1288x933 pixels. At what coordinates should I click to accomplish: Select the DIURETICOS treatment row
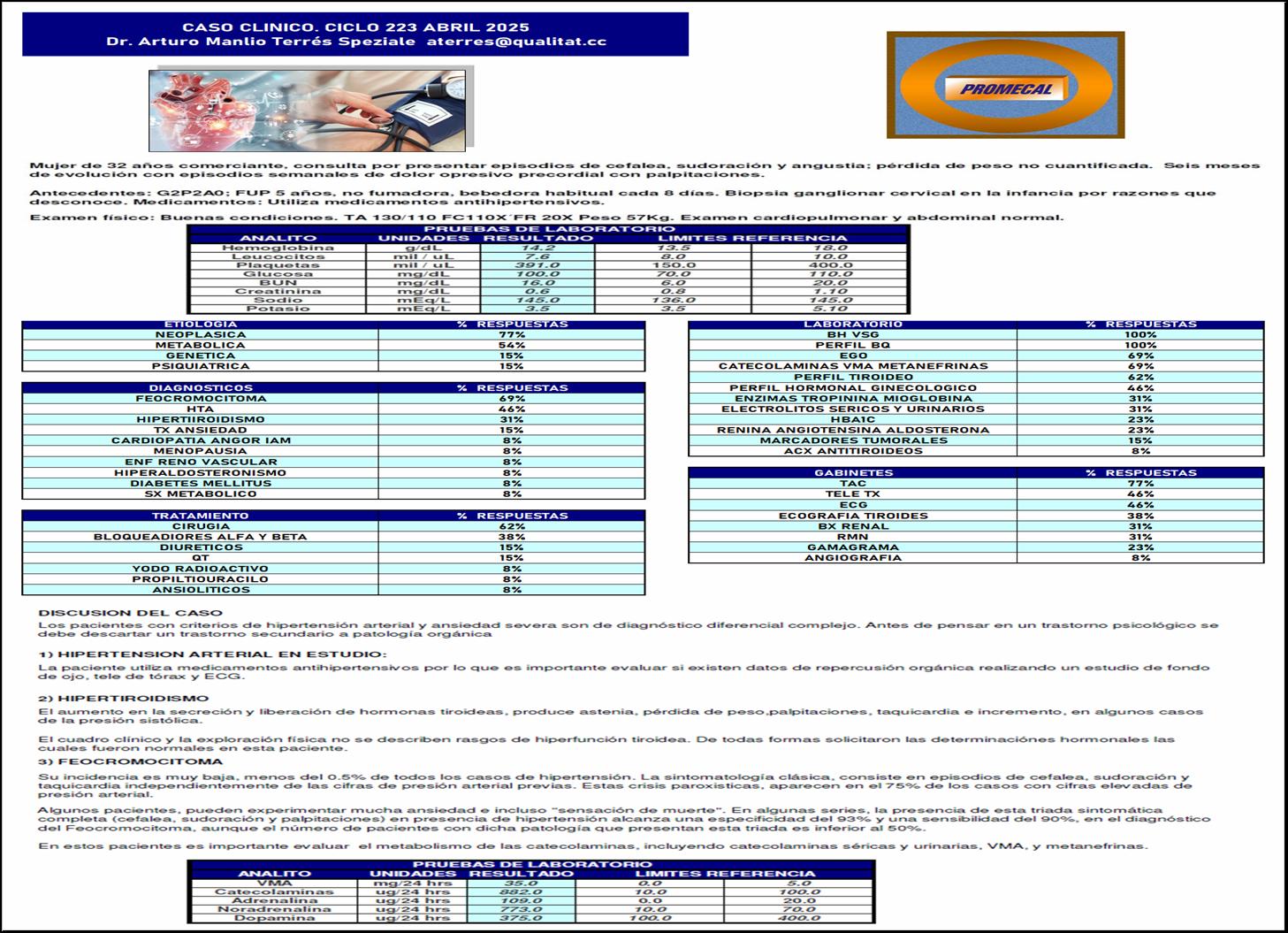[x=333, y=547]
